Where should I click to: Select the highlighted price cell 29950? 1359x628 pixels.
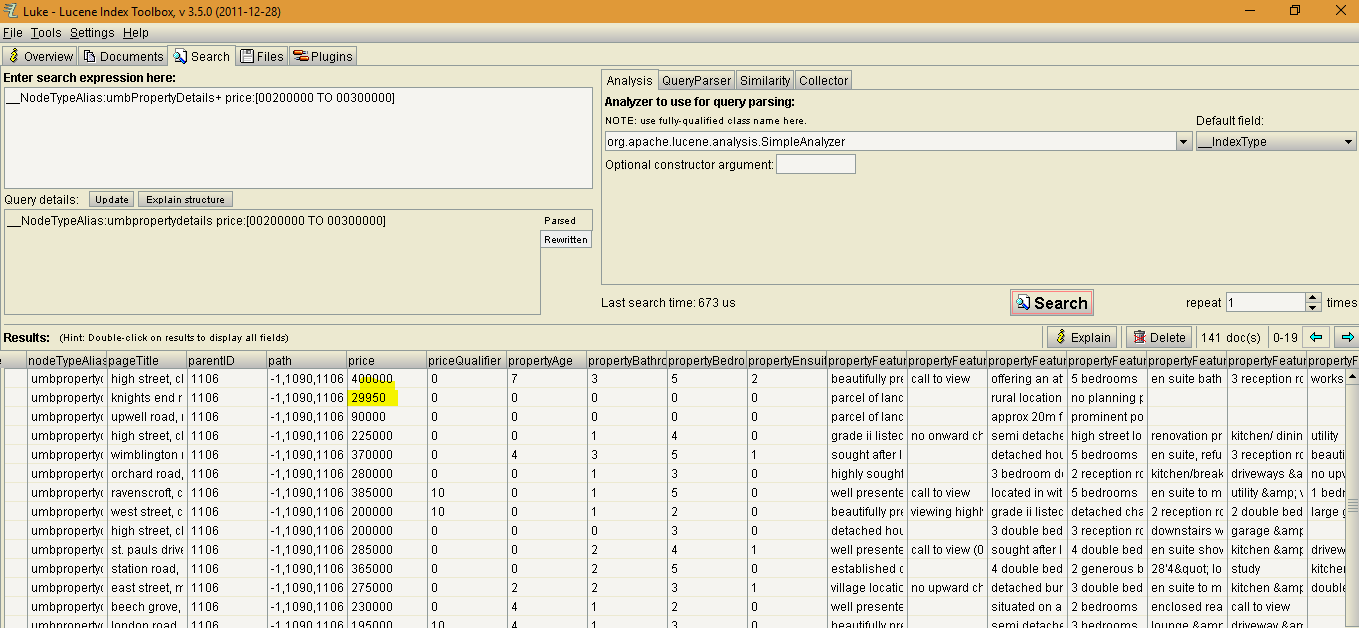point(386,398)
